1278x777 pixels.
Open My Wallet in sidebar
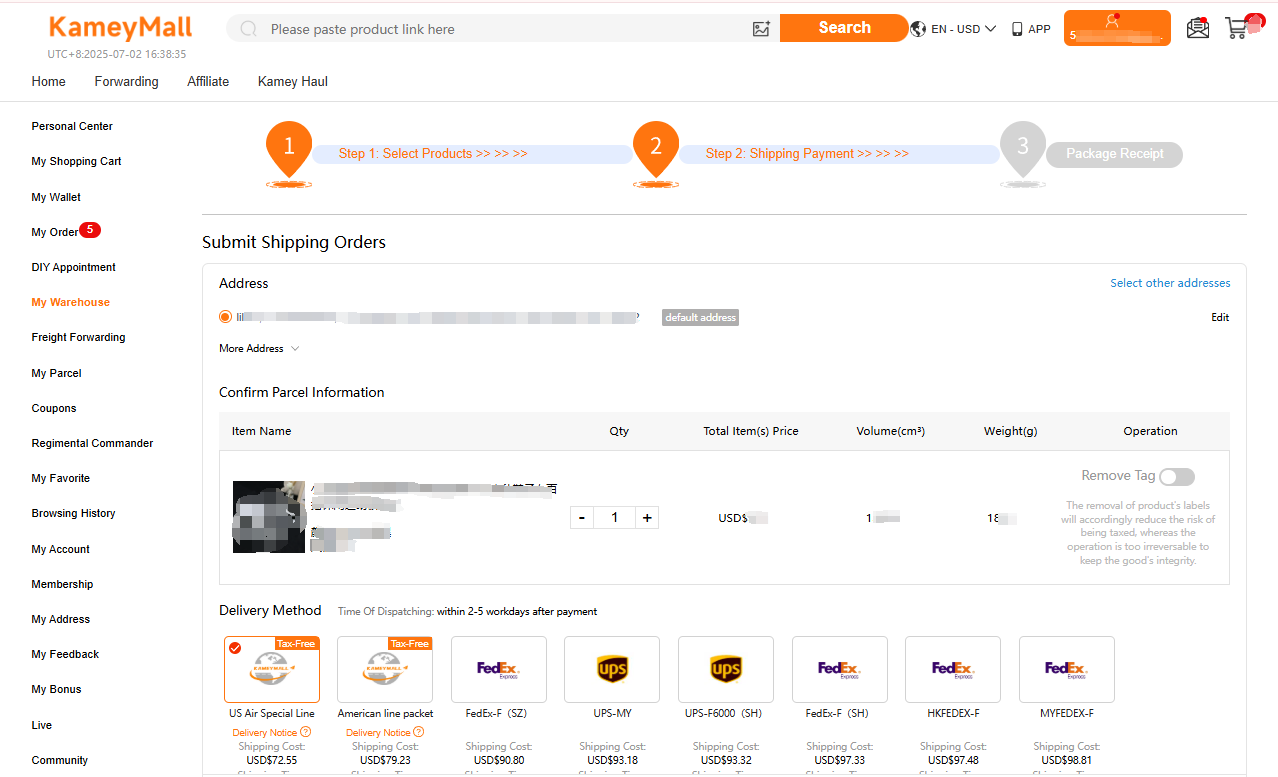(x=56, y=197)
